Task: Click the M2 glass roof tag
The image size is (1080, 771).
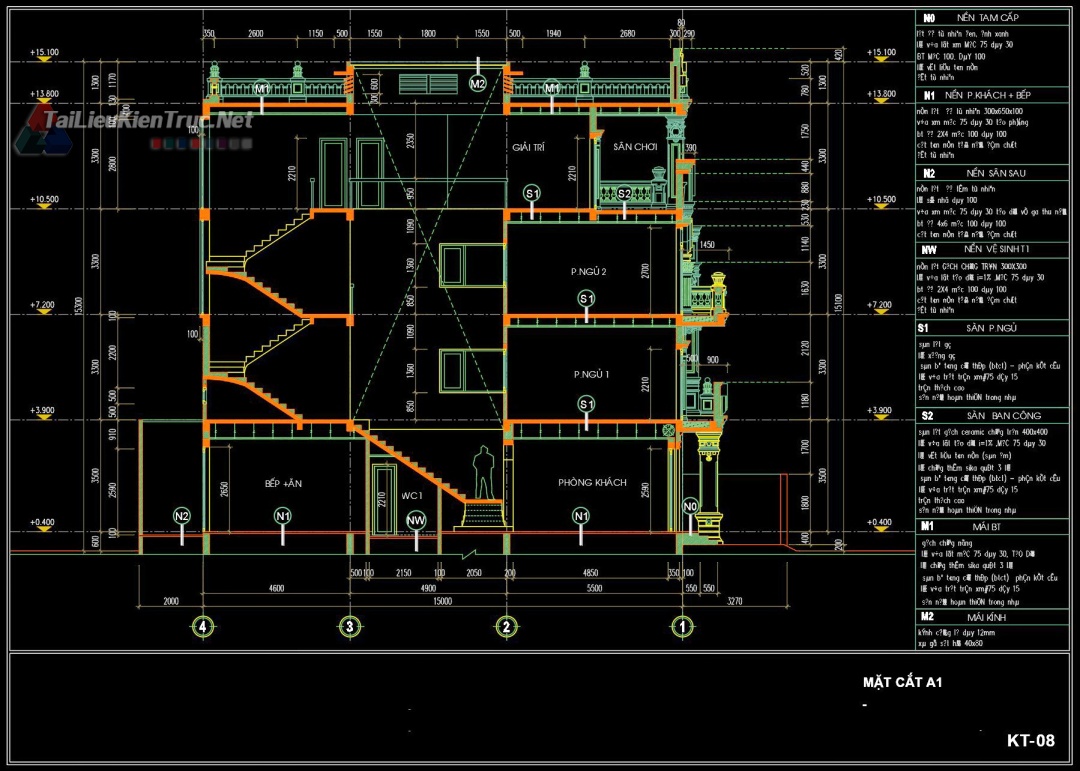Action: (x=478, y=84)
